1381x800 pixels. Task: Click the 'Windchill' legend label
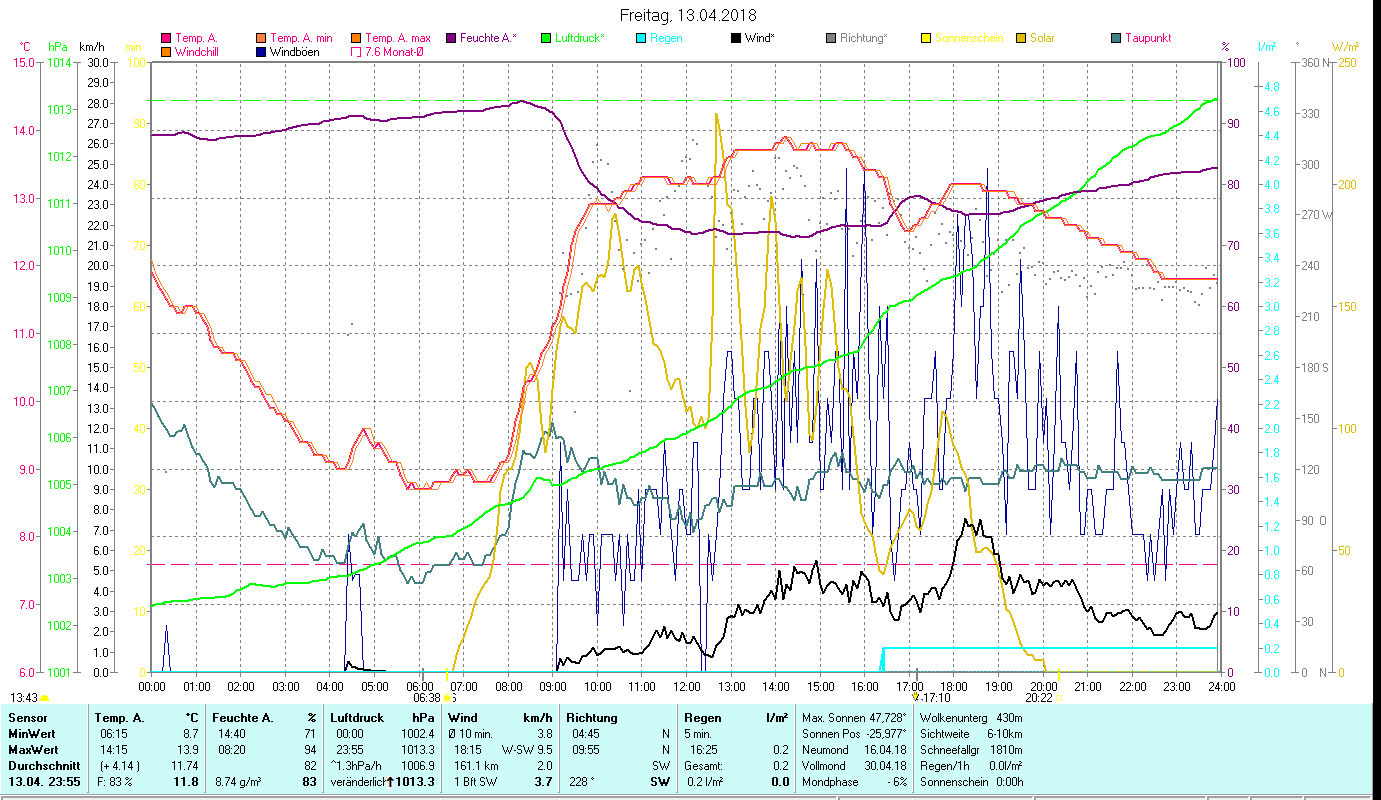point(196,51)
